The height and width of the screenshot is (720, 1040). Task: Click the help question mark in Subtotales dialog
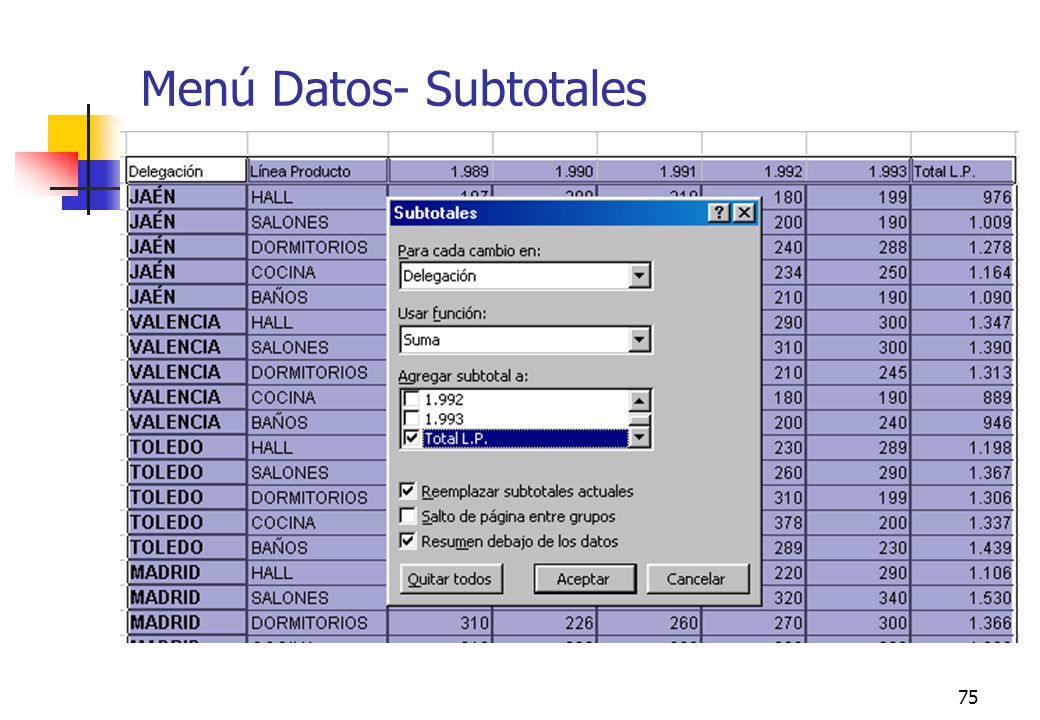pyautogui.click(x=719, y=213)
